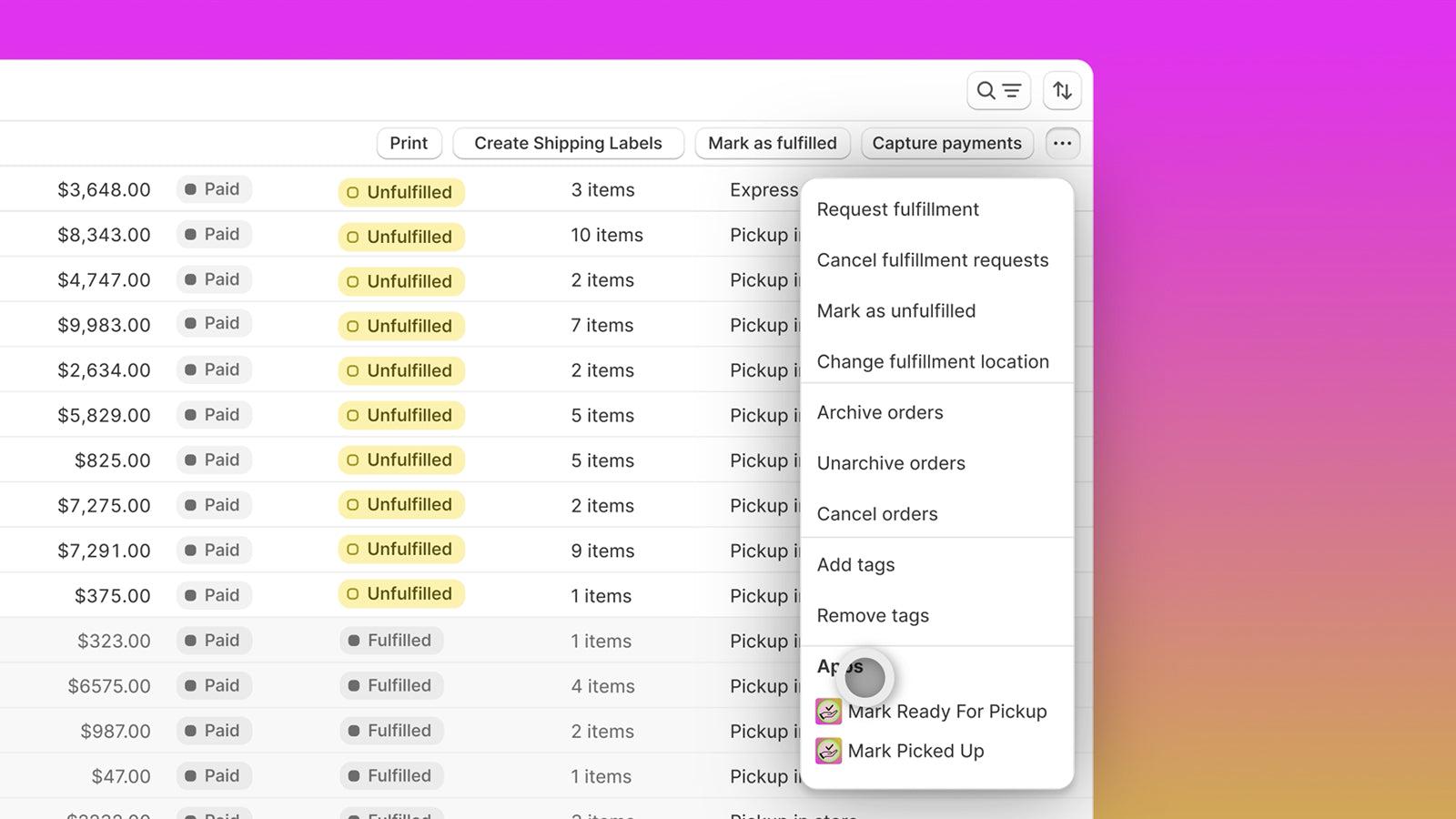Image resolution: width=1456 pixels, height=819 pixels.
Task: Choose Remove tags menu option
Action: click(872, 616)
